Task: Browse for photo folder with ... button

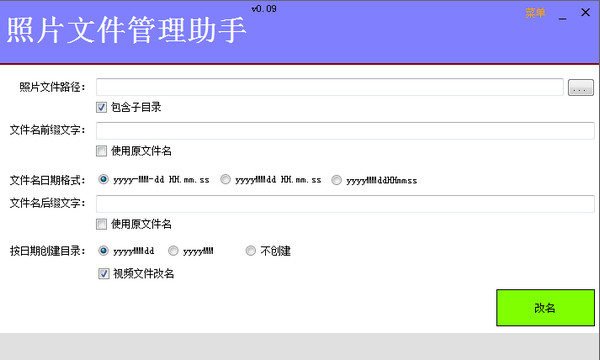Action: click(580, 87)
